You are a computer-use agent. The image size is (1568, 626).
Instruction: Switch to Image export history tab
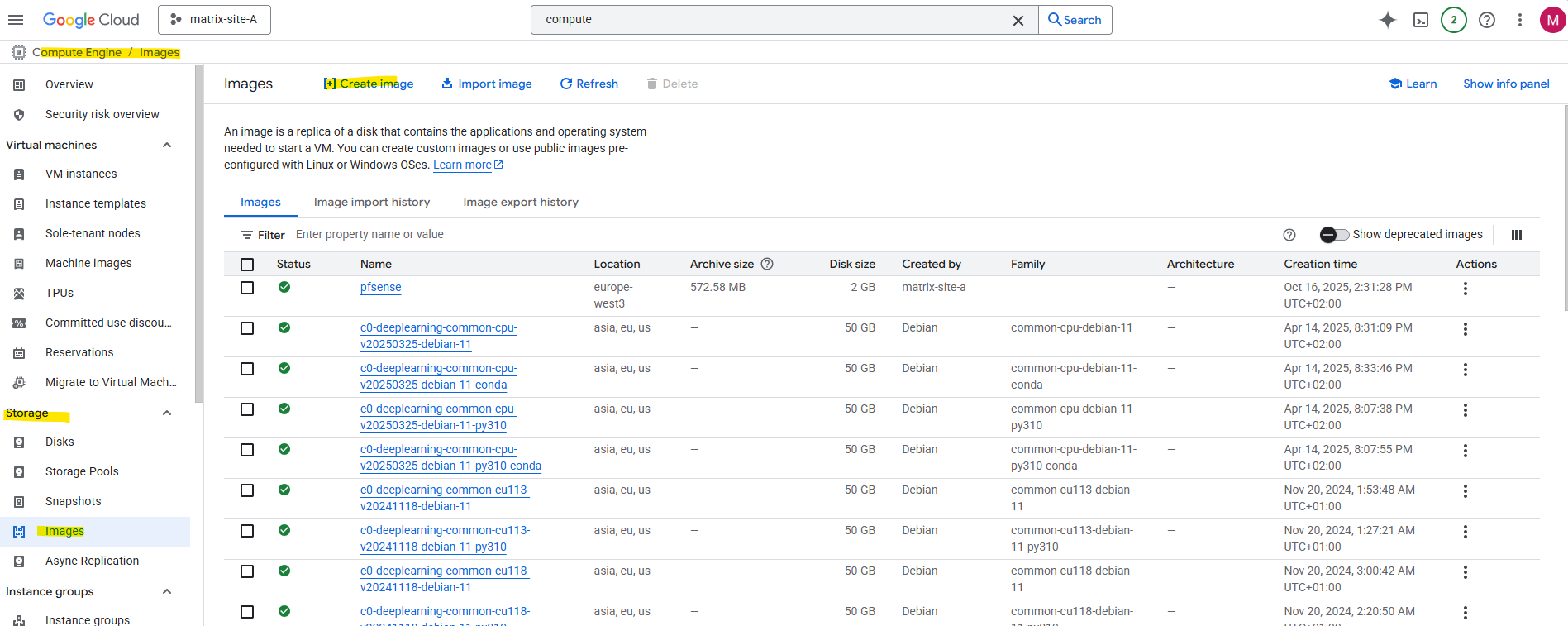[x=520, y=203]
